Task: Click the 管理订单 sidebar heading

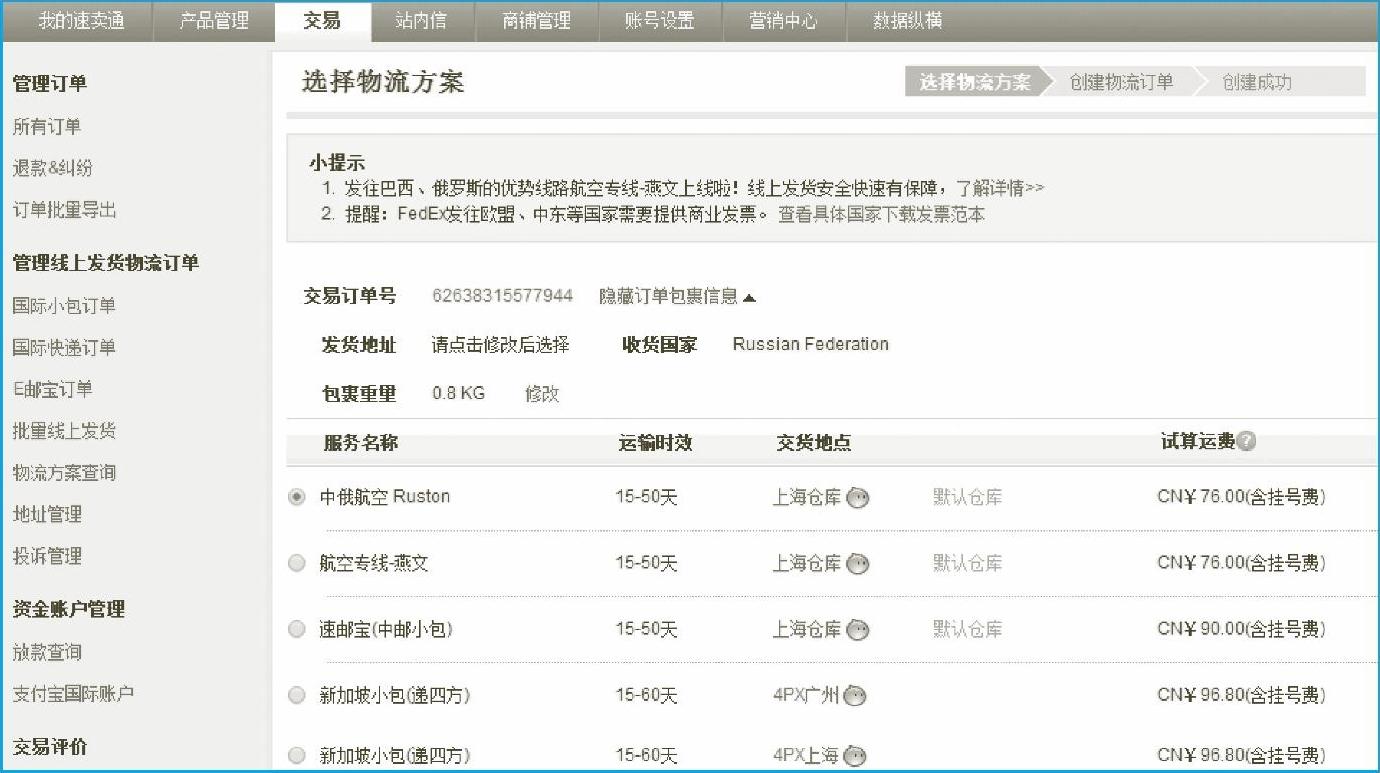Action: [x=50, y=84]
